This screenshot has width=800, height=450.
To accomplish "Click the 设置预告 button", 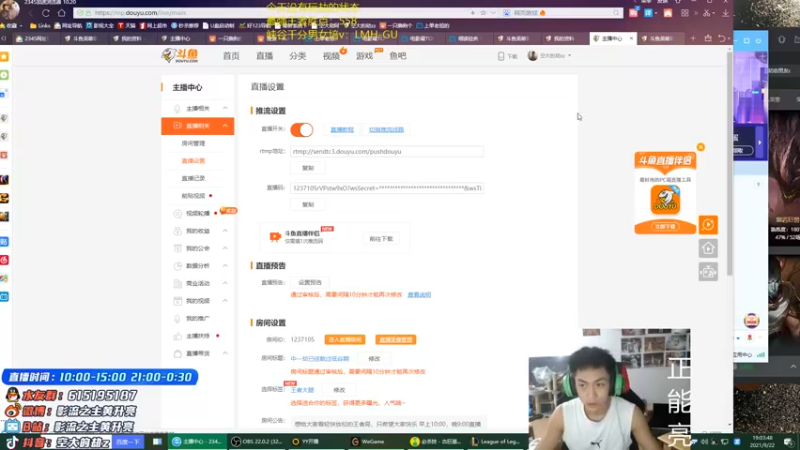I will (x=310, y=282).
